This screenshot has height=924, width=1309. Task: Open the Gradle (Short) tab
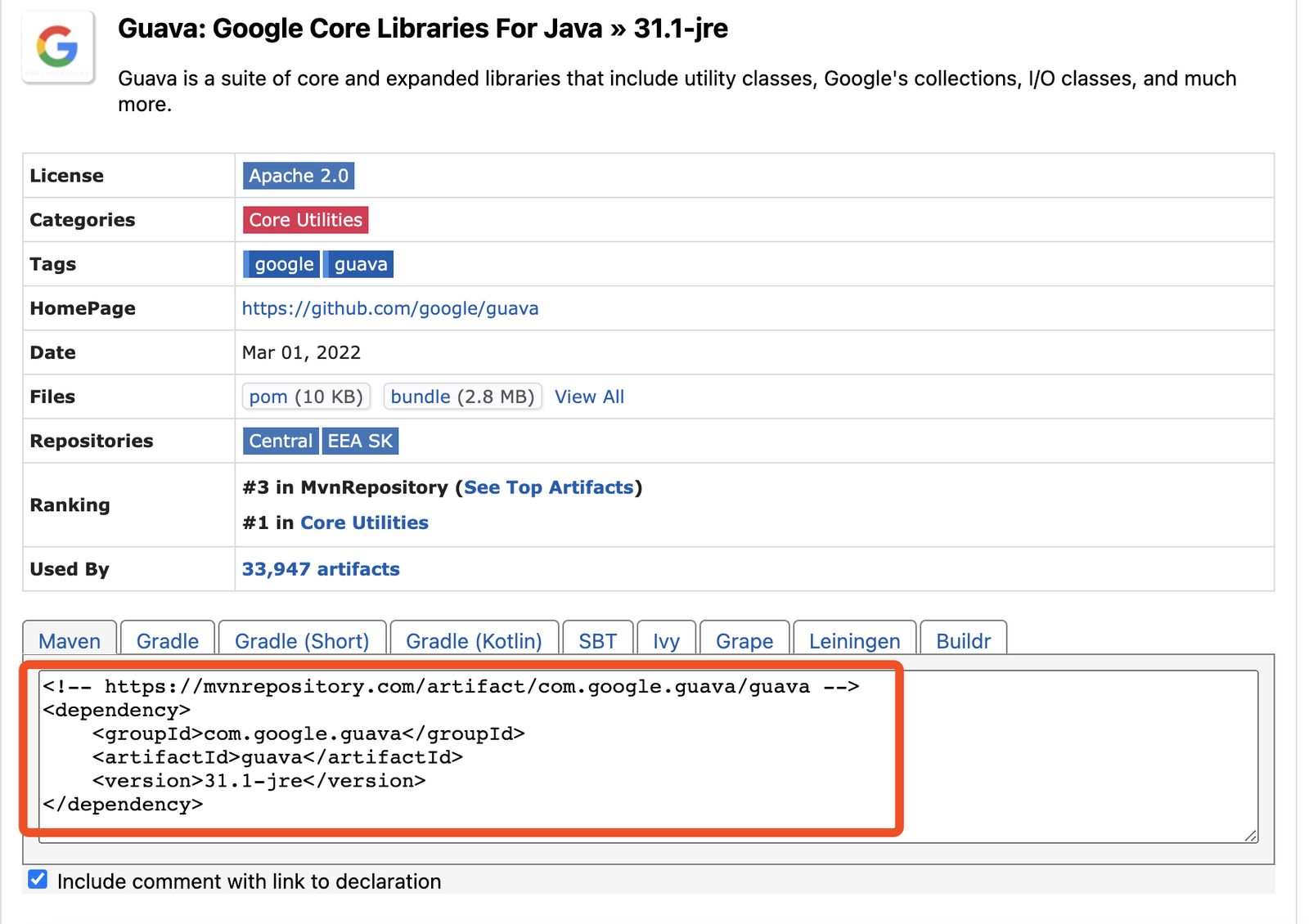pos(302,640)
